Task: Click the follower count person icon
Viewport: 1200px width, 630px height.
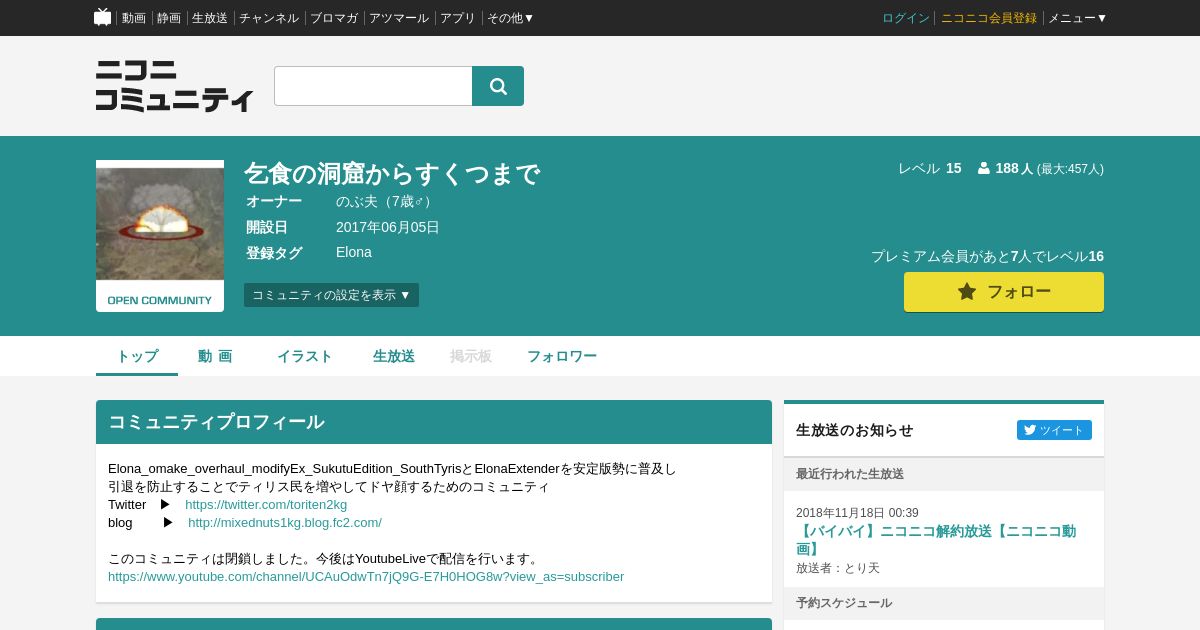Action: tap(984, 168)
